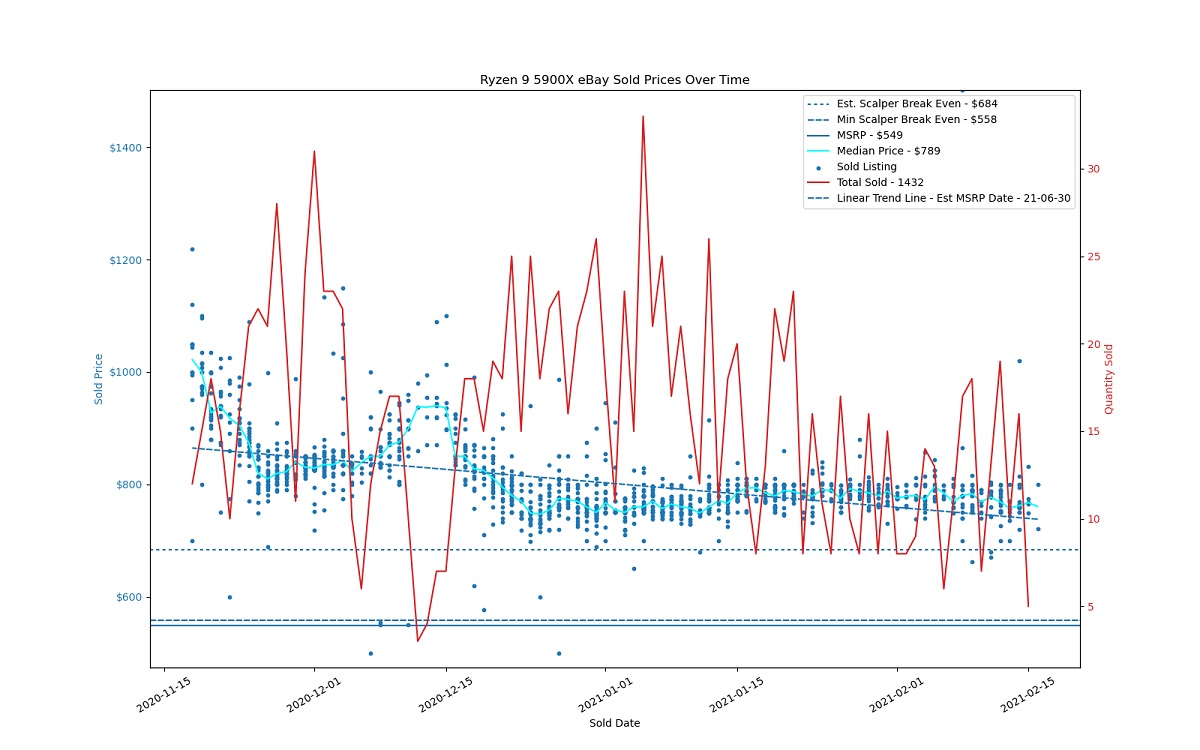Click the quantity tick label 25

coord(1093,257)
